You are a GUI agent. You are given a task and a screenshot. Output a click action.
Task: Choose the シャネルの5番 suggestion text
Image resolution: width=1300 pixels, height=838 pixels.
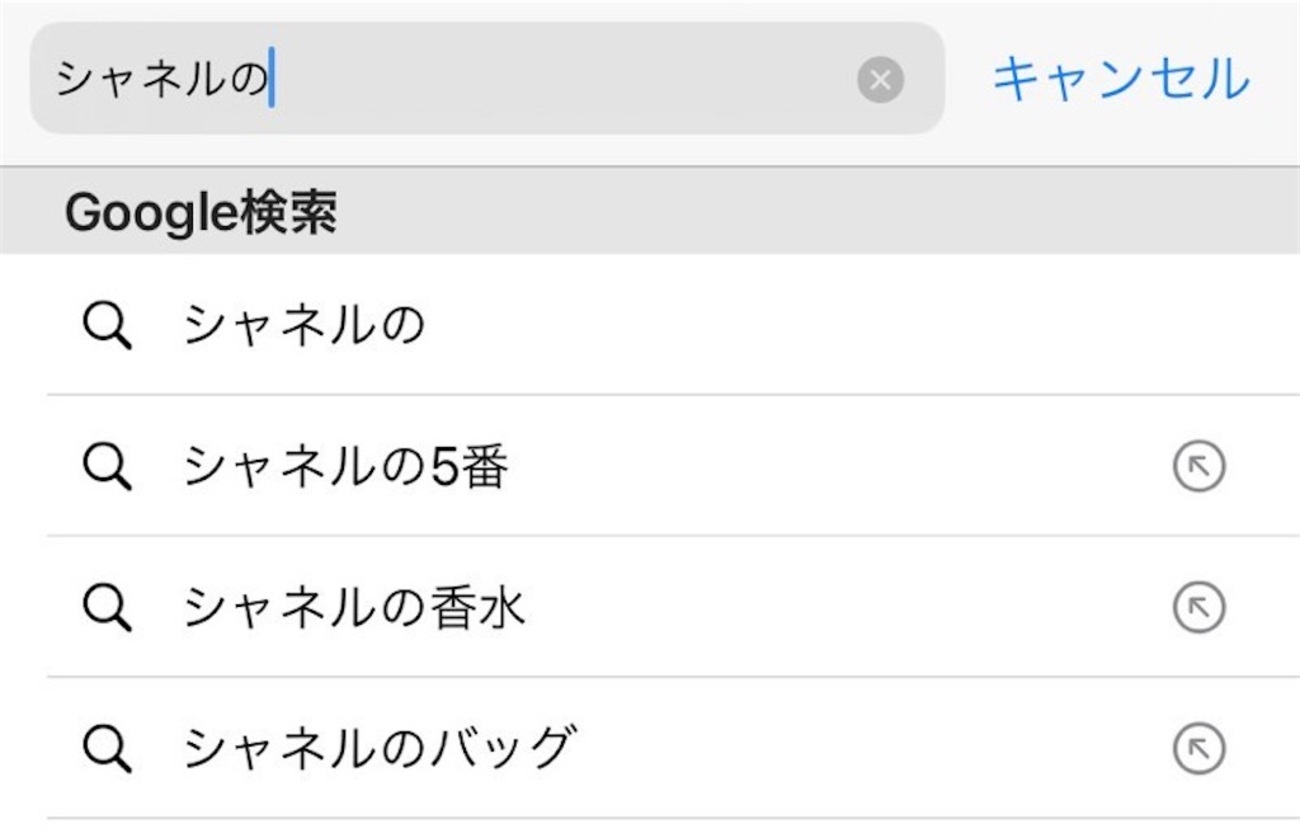pos(346,467)
